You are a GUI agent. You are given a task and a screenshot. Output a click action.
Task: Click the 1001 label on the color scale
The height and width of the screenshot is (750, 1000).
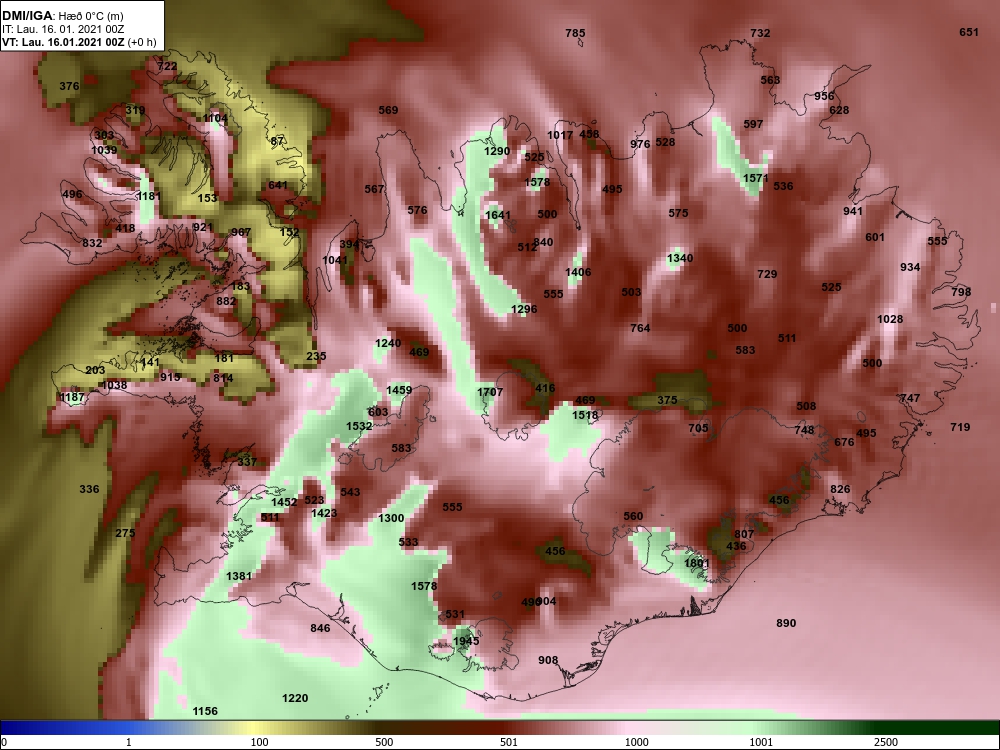(x=761, y=742)
